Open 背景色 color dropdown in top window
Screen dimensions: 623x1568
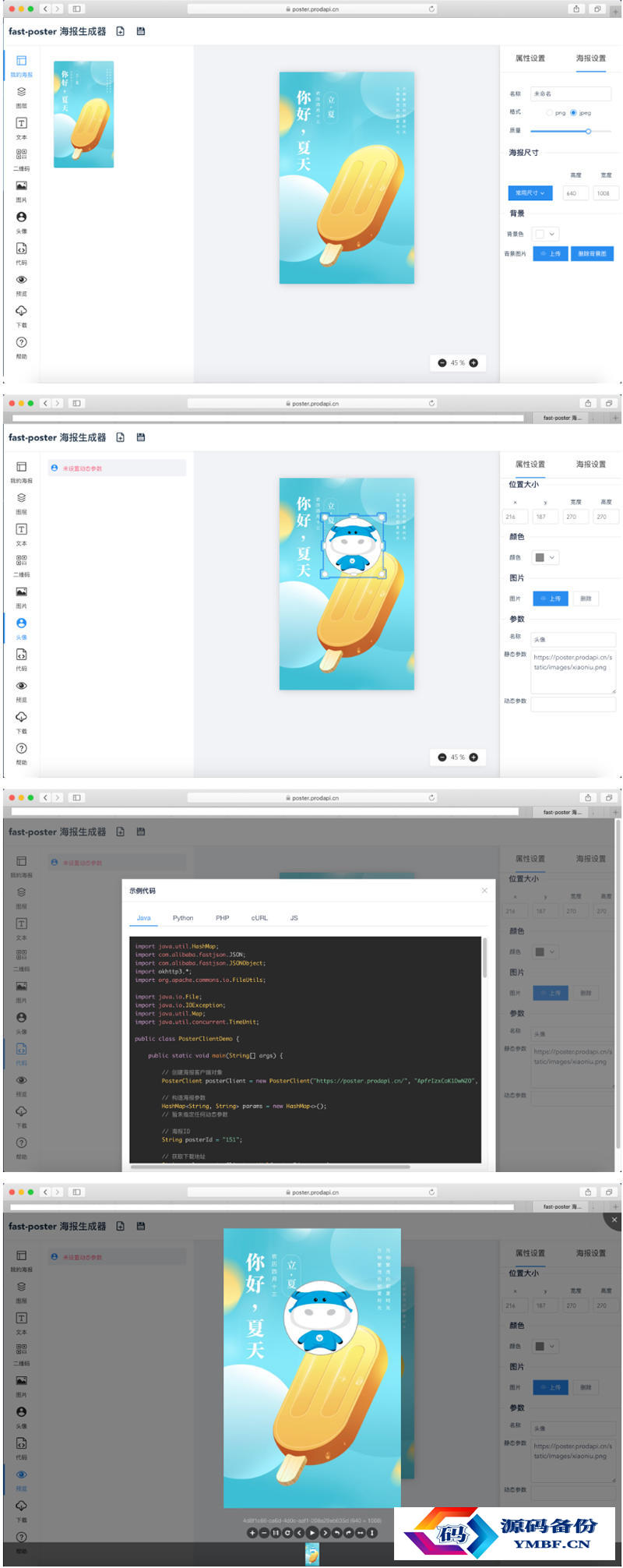(x=546, y=234)
